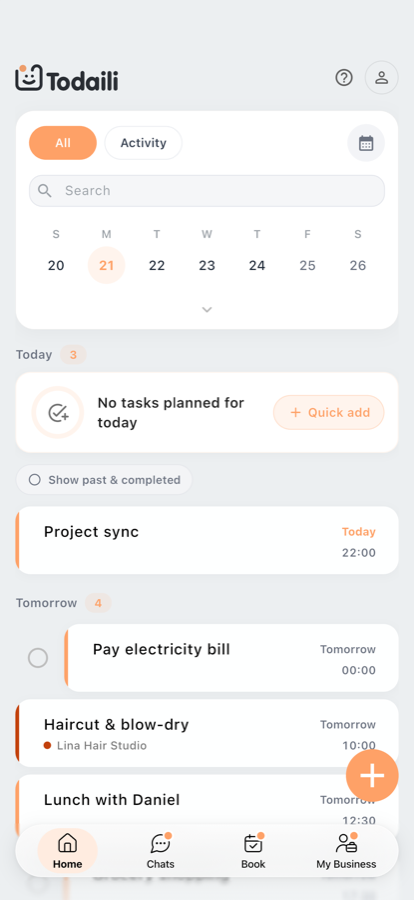Image resolution: width=414 pixels, height=900 pixels.
Task: Open Book from the bottom navigation
Action: pyautogui.click(x=253, y=851)
